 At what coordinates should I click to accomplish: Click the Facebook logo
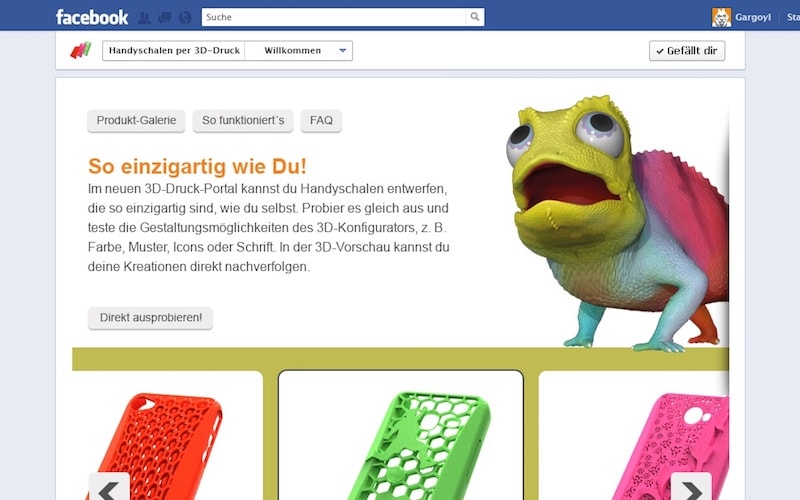pyautogui.click(x=92, y=17)
